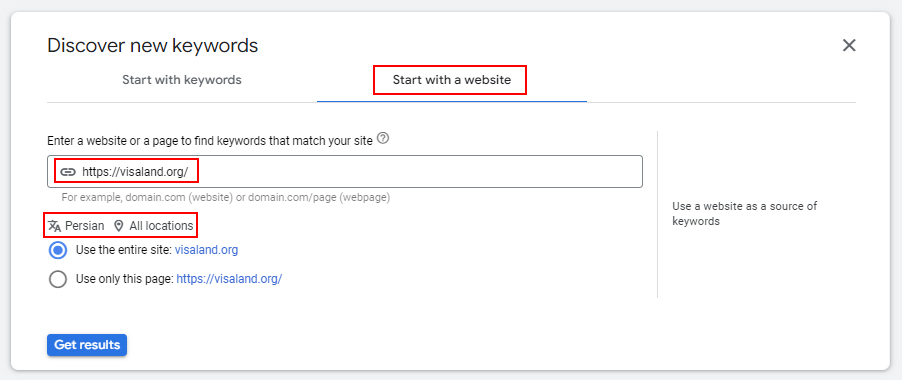
Task: Select Use the entire site radio button
Action: 58,251
